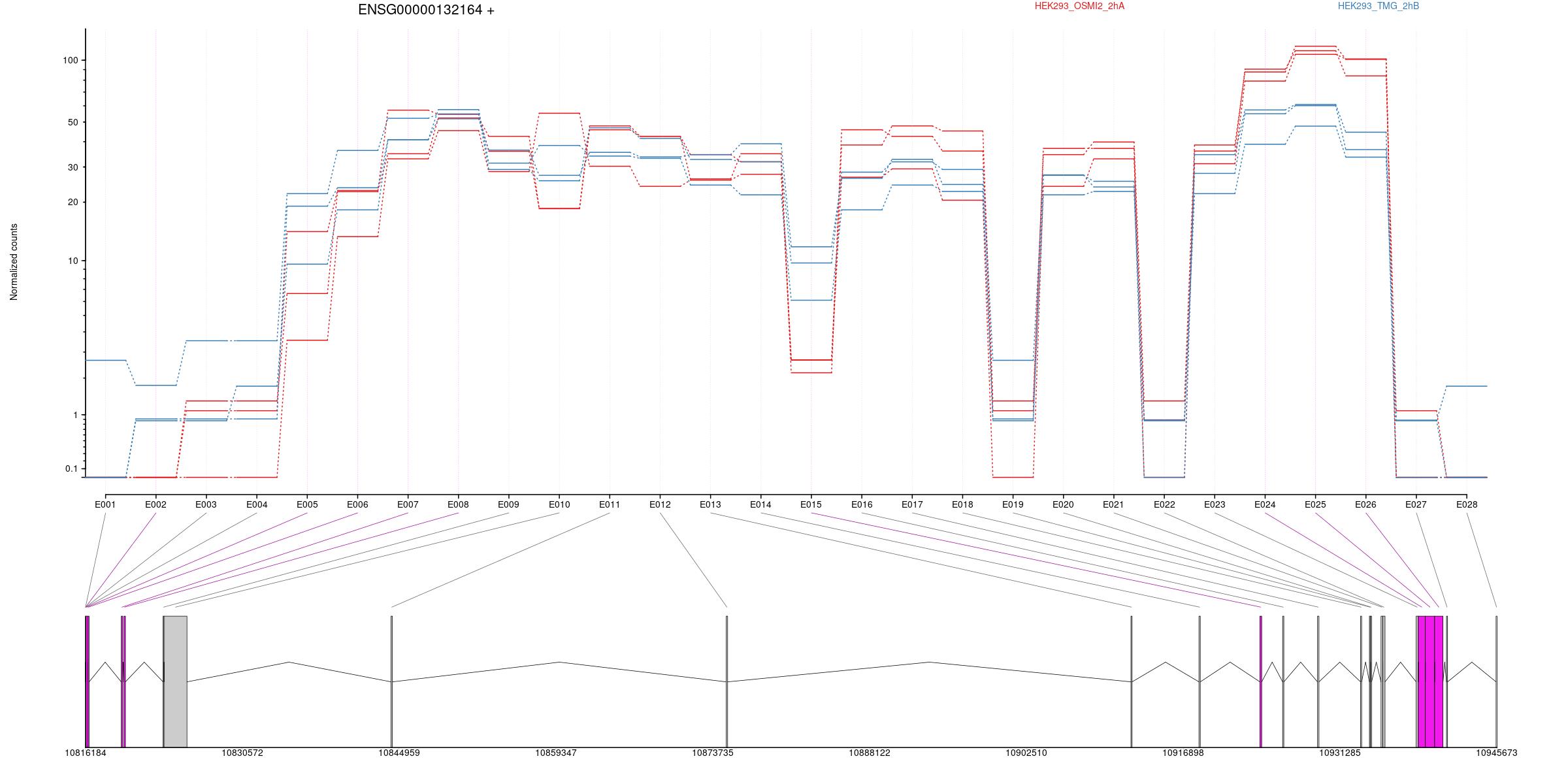The width and height of the screenshot is (1568, 784).
Task: Click the y-axis tick label 30
Action: coord(73,167)
